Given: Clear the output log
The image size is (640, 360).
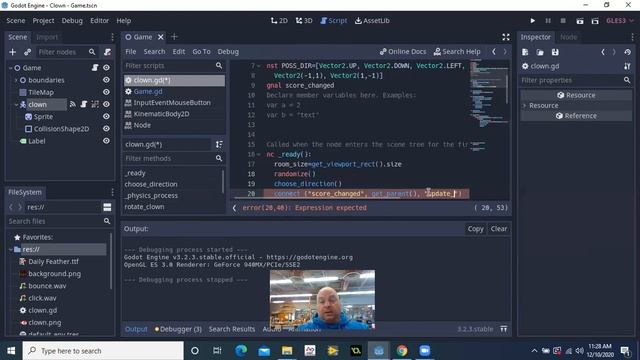Looking at the screenshot, I should (499, 229).
